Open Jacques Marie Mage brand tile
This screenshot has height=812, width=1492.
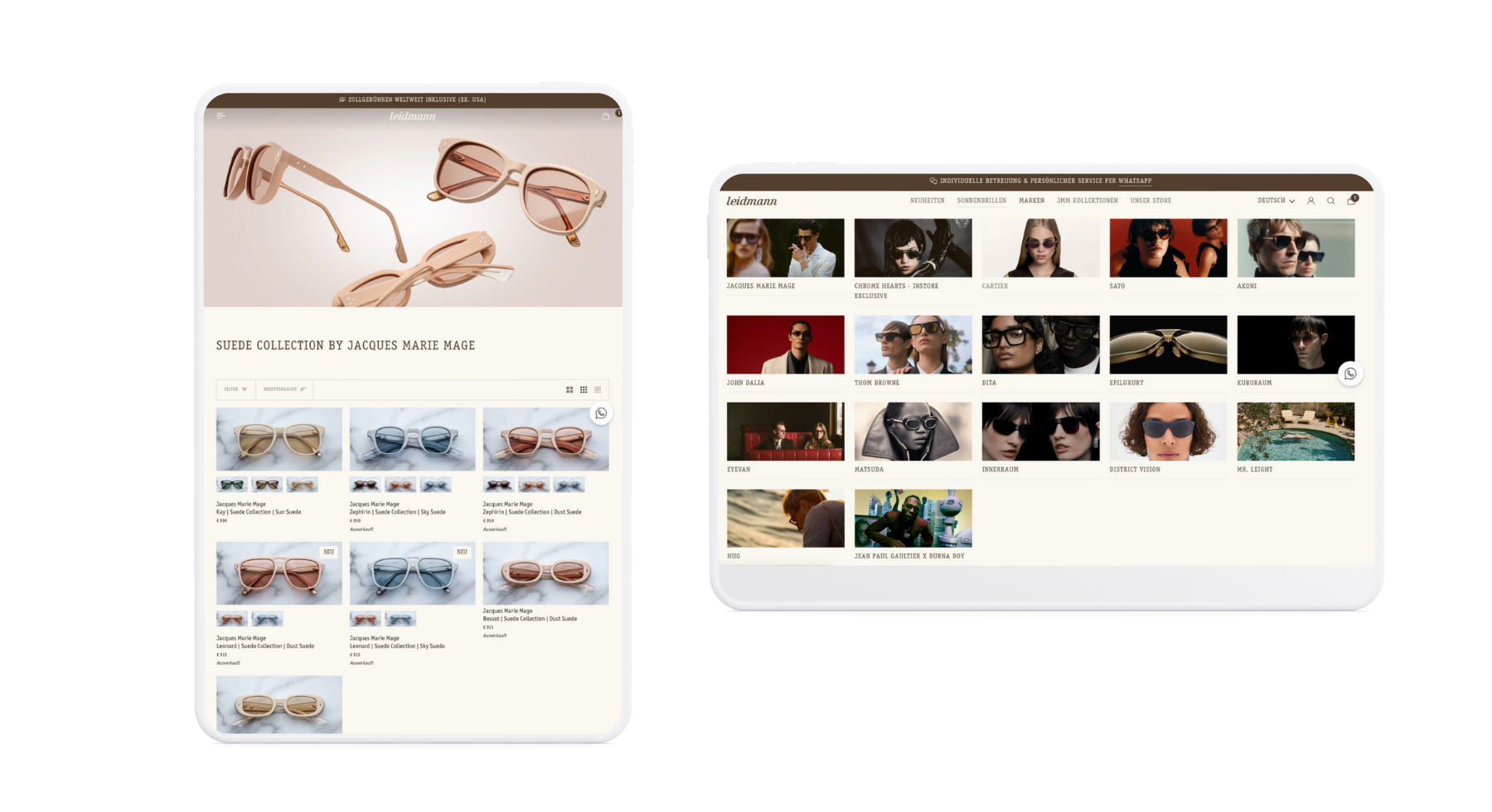point(786,248)
